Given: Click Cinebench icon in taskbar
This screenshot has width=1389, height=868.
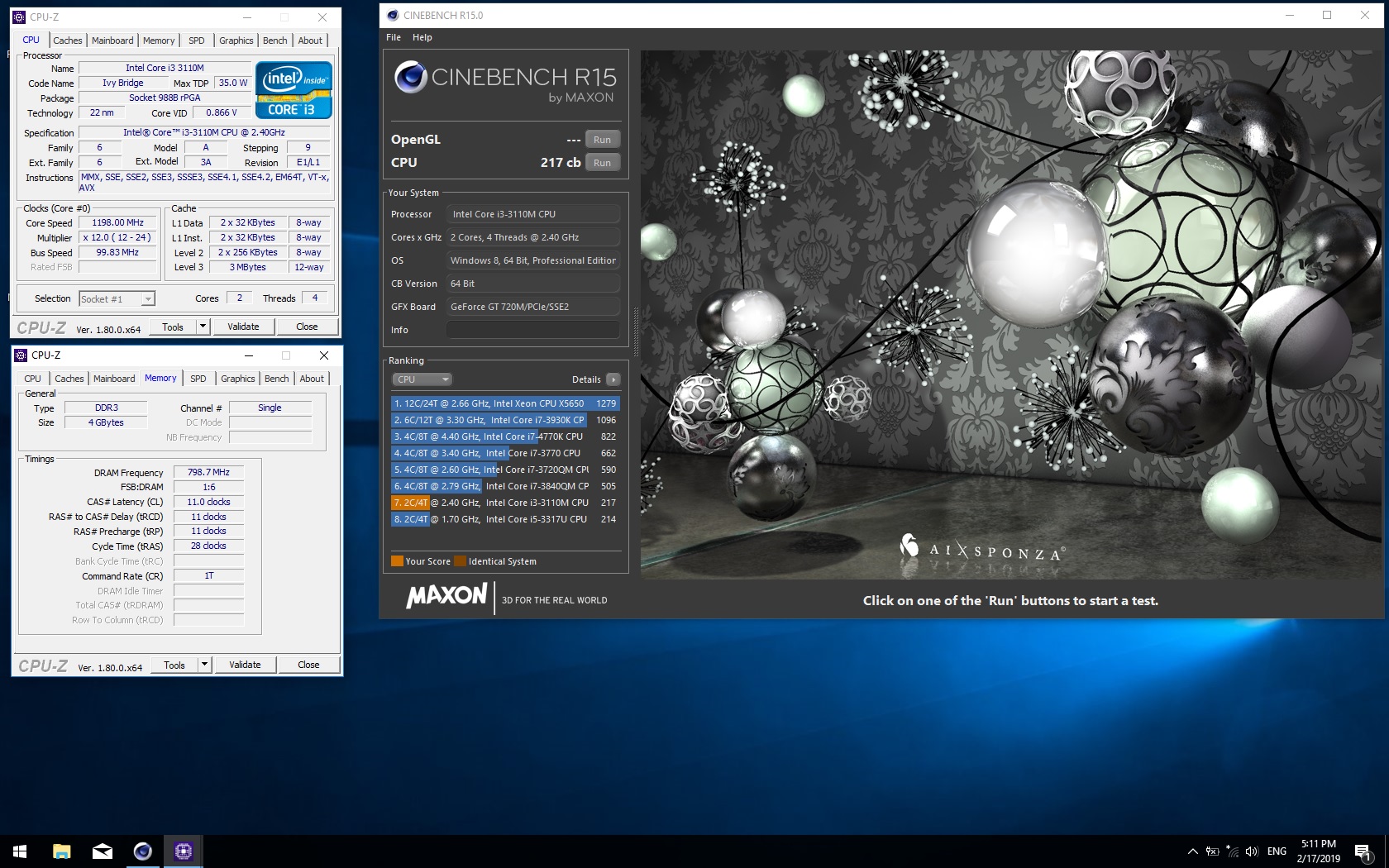Looking at the screenshot, I should pyautogui.click(x=142, y=851).
